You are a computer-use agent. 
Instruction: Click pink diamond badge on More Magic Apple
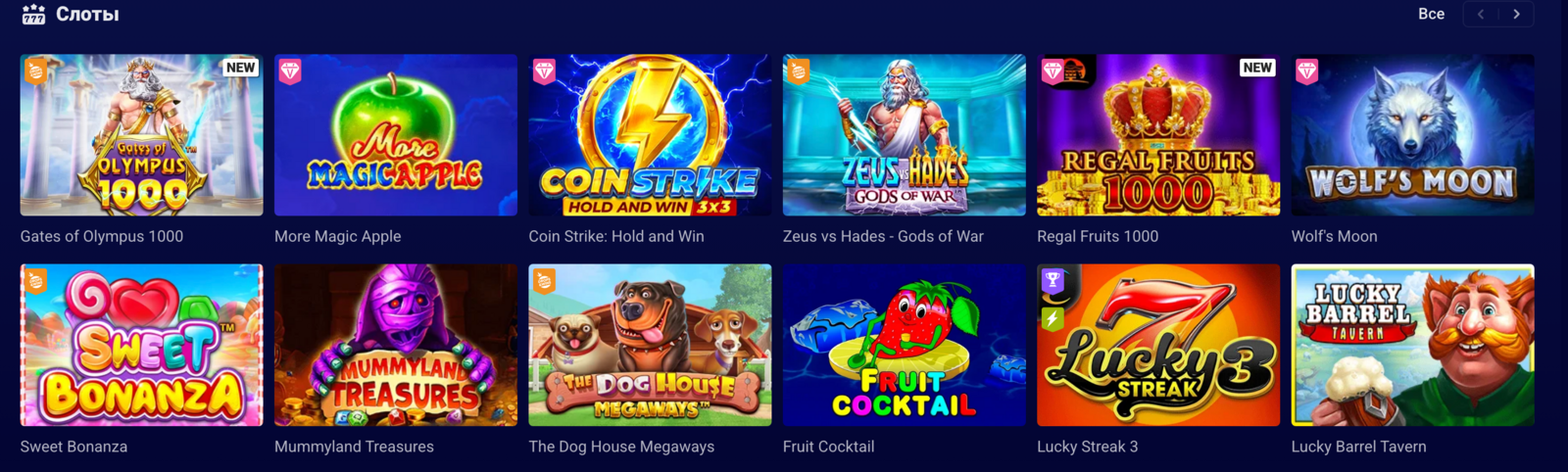(x=290, y=71)
